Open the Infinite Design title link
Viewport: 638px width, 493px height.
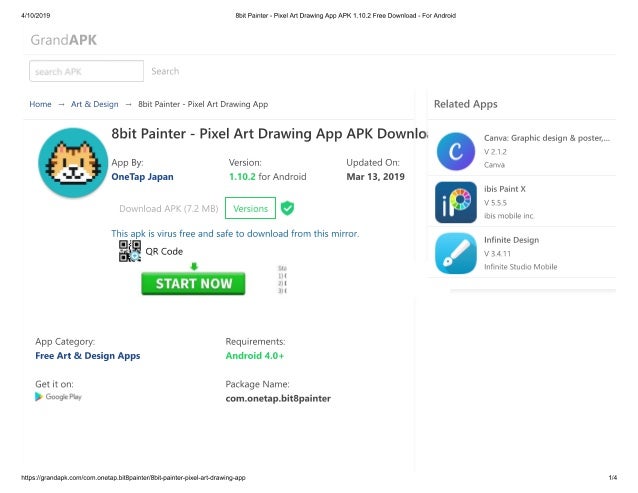511,240
